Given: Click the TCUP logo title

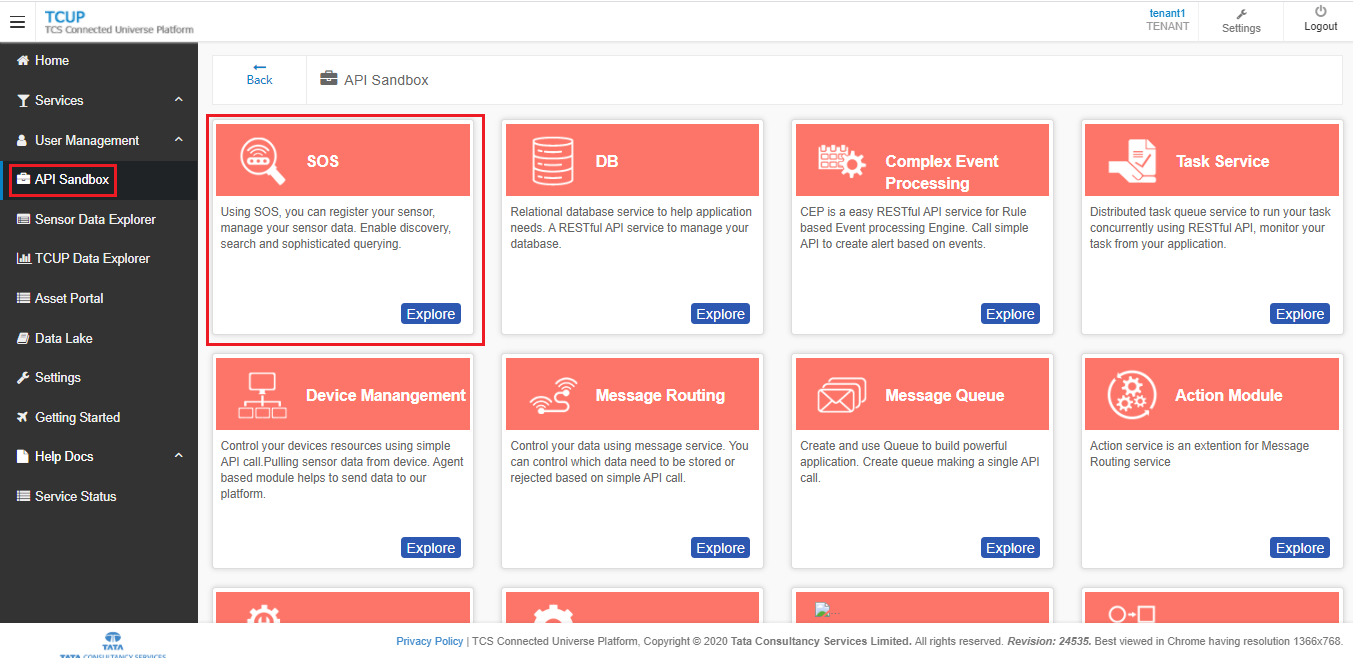Looking at the screenshot, I should click(x=65, y=16).
